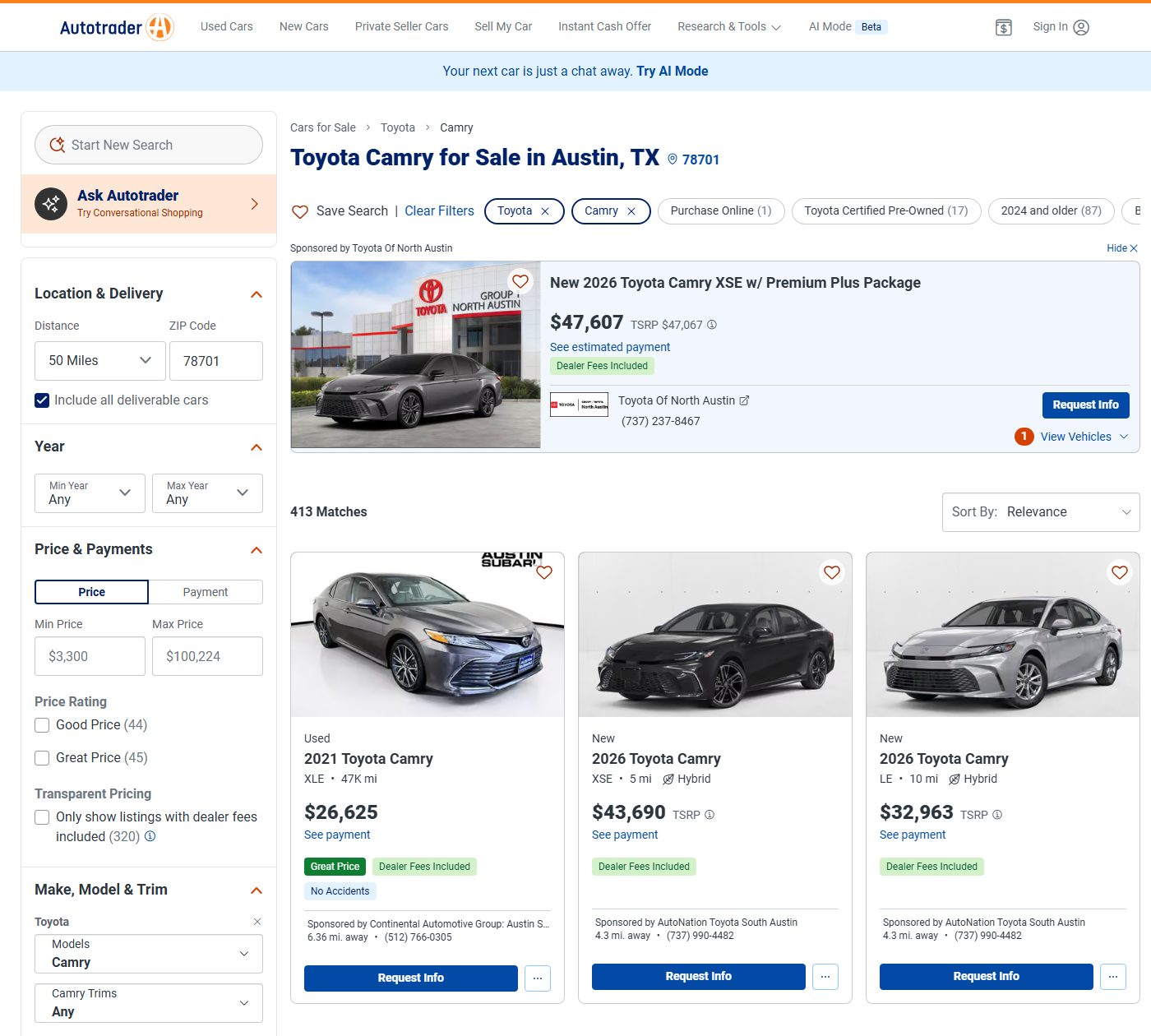Open the Models Camry dropdown
This screenshot has width=1151, height=1036.
tap(149, 954)
